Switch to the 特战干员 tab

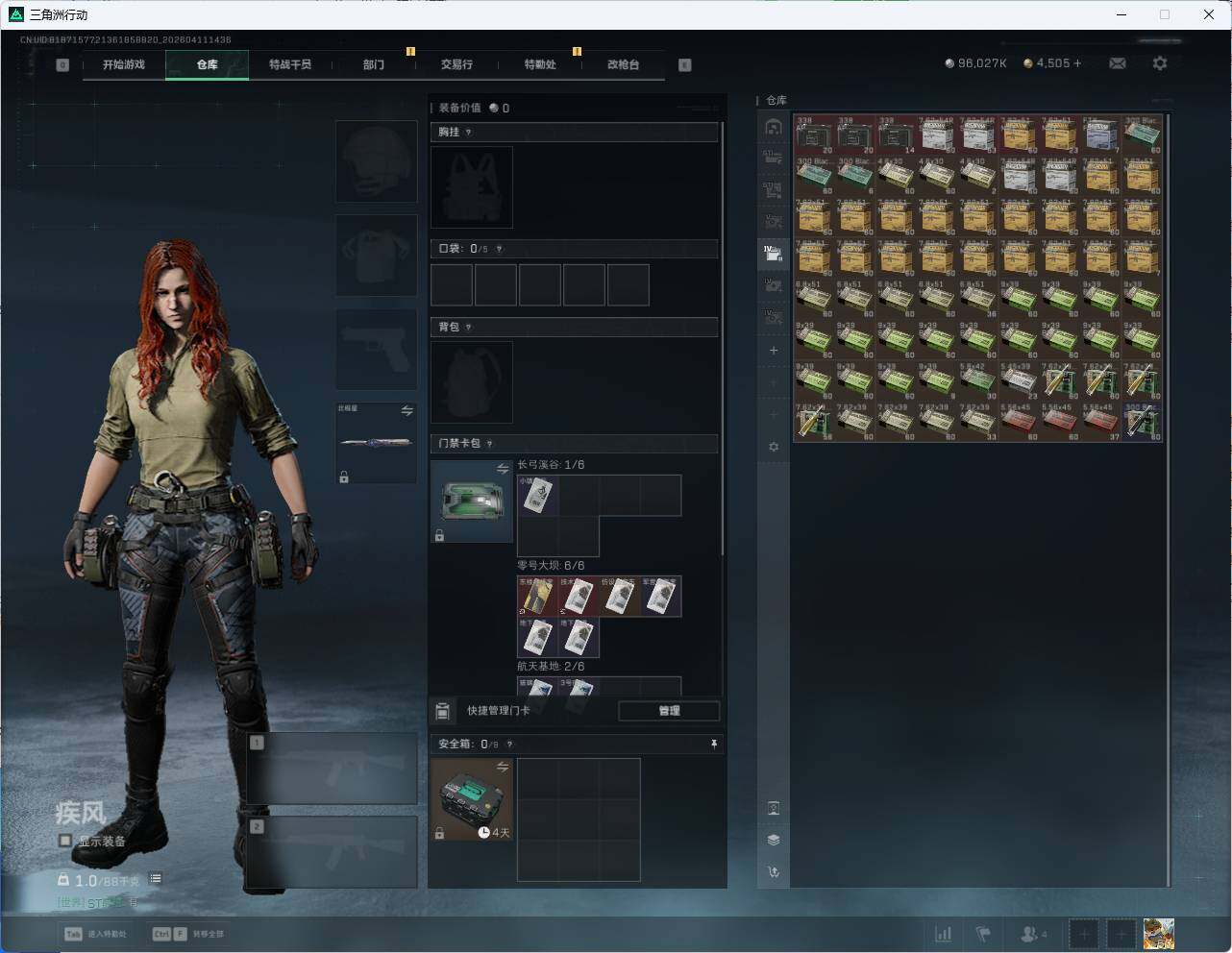click(x=290, y=64)
